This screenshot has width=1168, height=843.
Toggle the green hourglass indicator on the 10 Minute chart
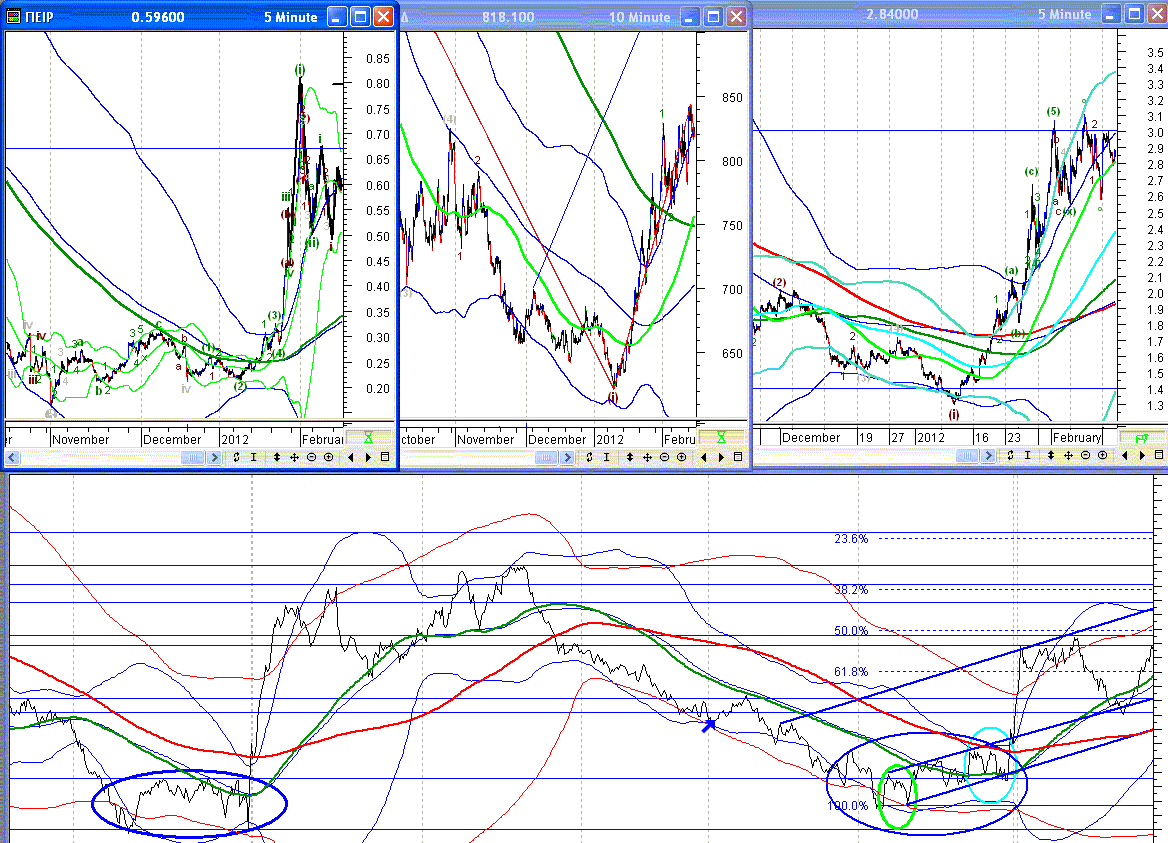click(721, 437)
